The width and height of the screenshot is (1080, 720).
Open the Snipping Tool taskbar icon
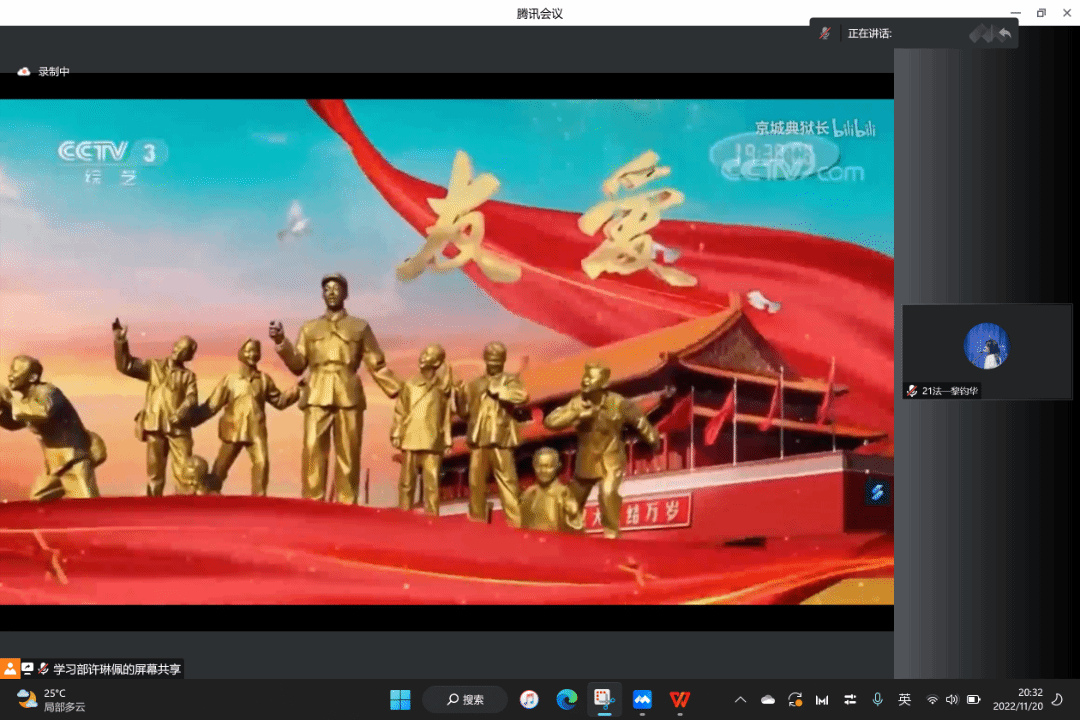click(x=604, y=699)
